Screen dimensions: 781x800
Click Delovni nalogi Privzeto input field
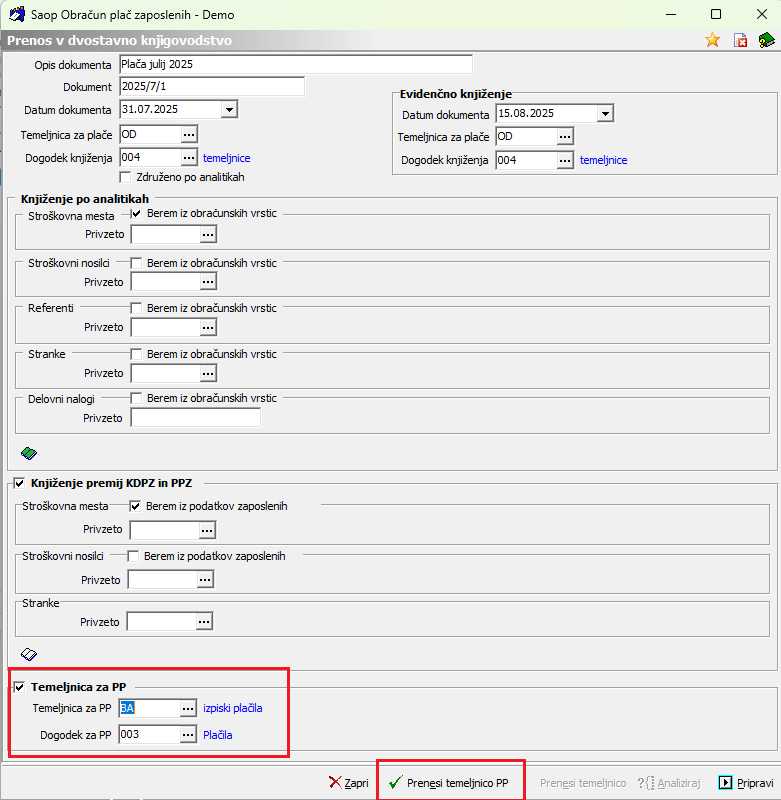tap(196, 418)
